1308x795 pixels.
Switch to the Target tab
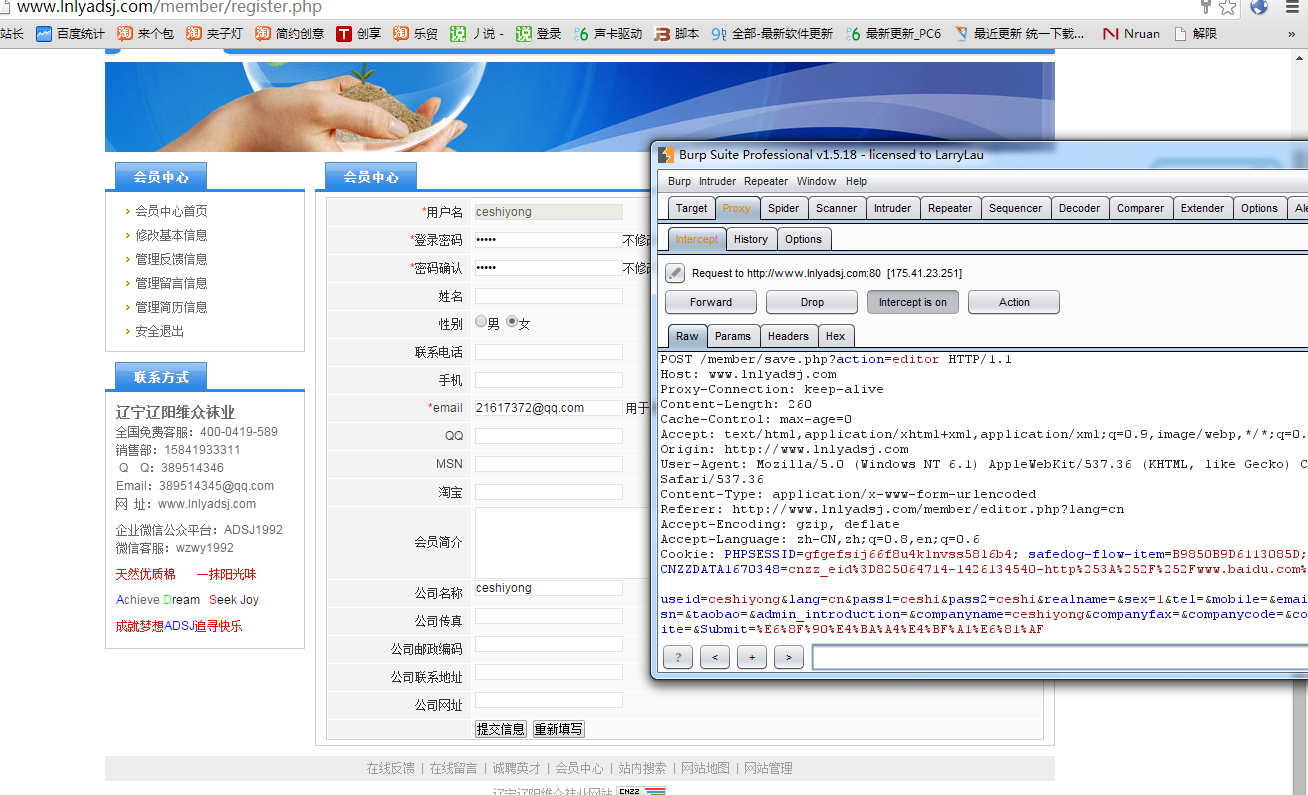pos(691,208)
